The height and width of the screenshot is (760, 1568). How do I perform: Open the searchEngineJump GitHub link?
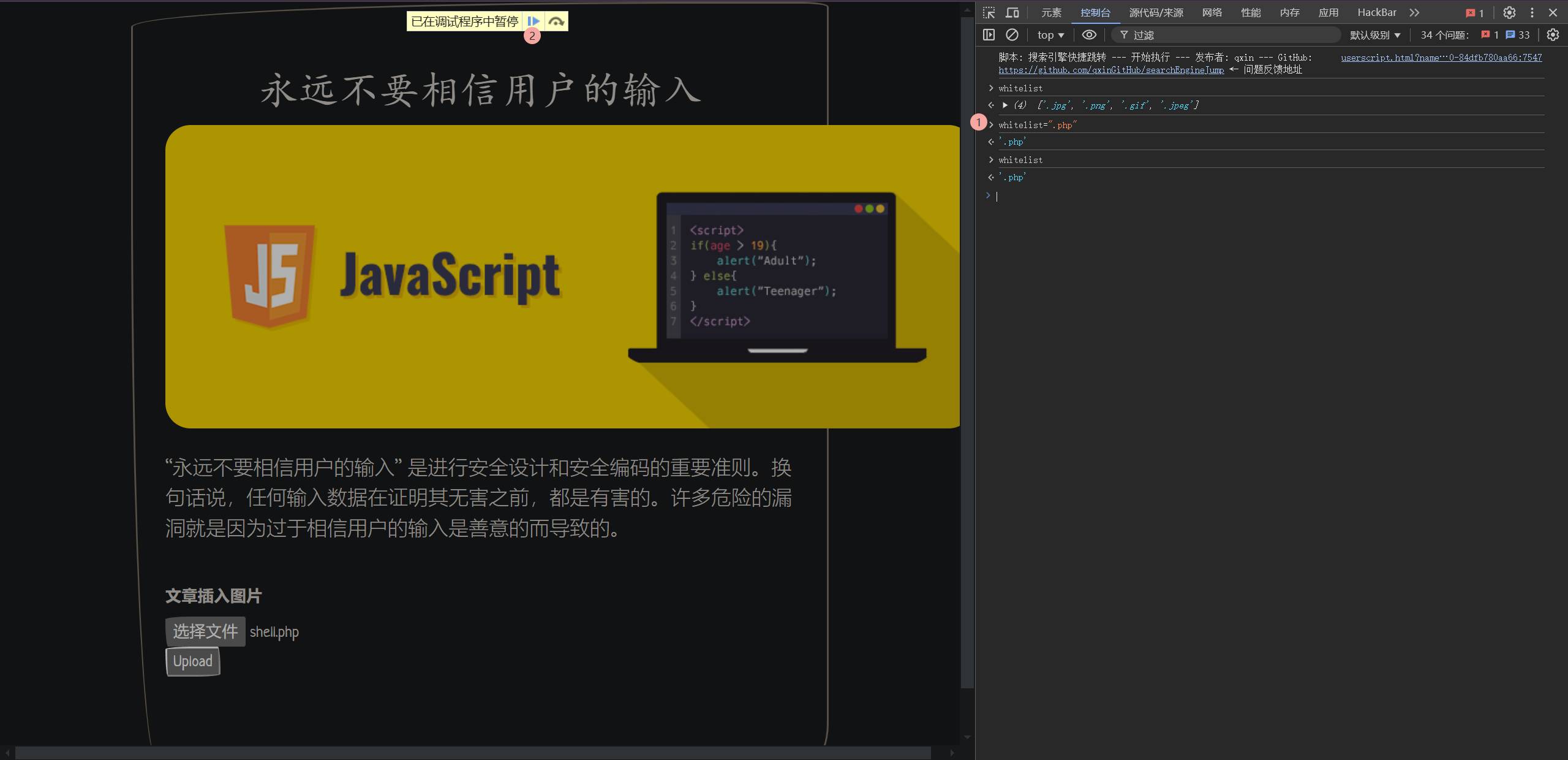click(x=1111, y=70)
